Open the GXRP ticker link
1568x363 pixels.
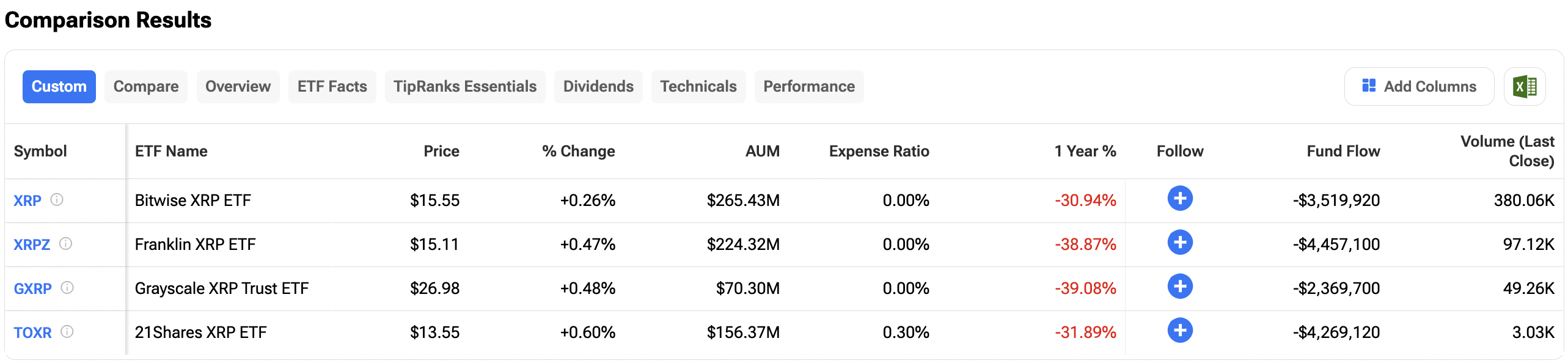click(32, 288)
